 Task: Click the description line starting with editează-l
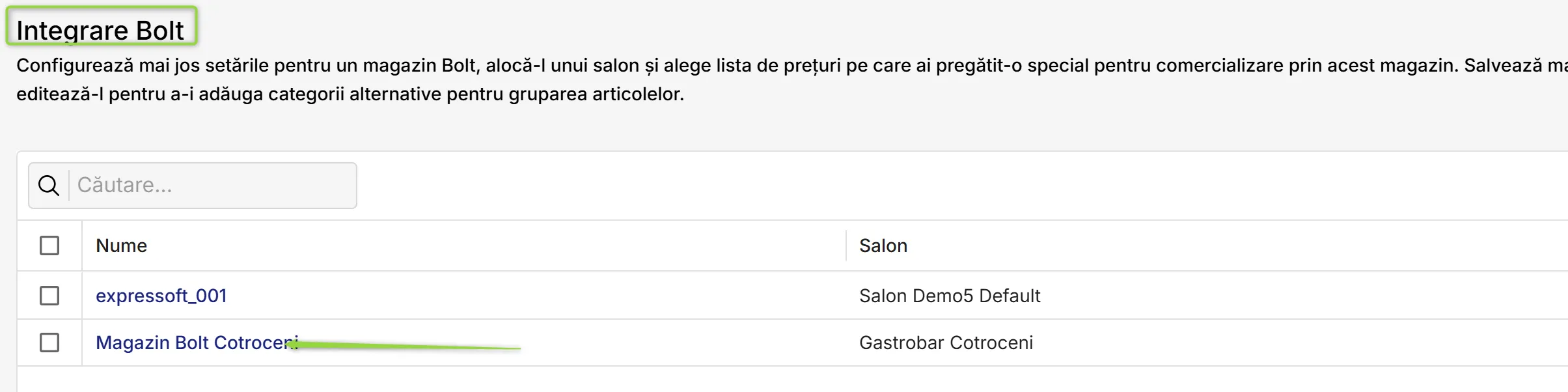(x=350, y=94)
